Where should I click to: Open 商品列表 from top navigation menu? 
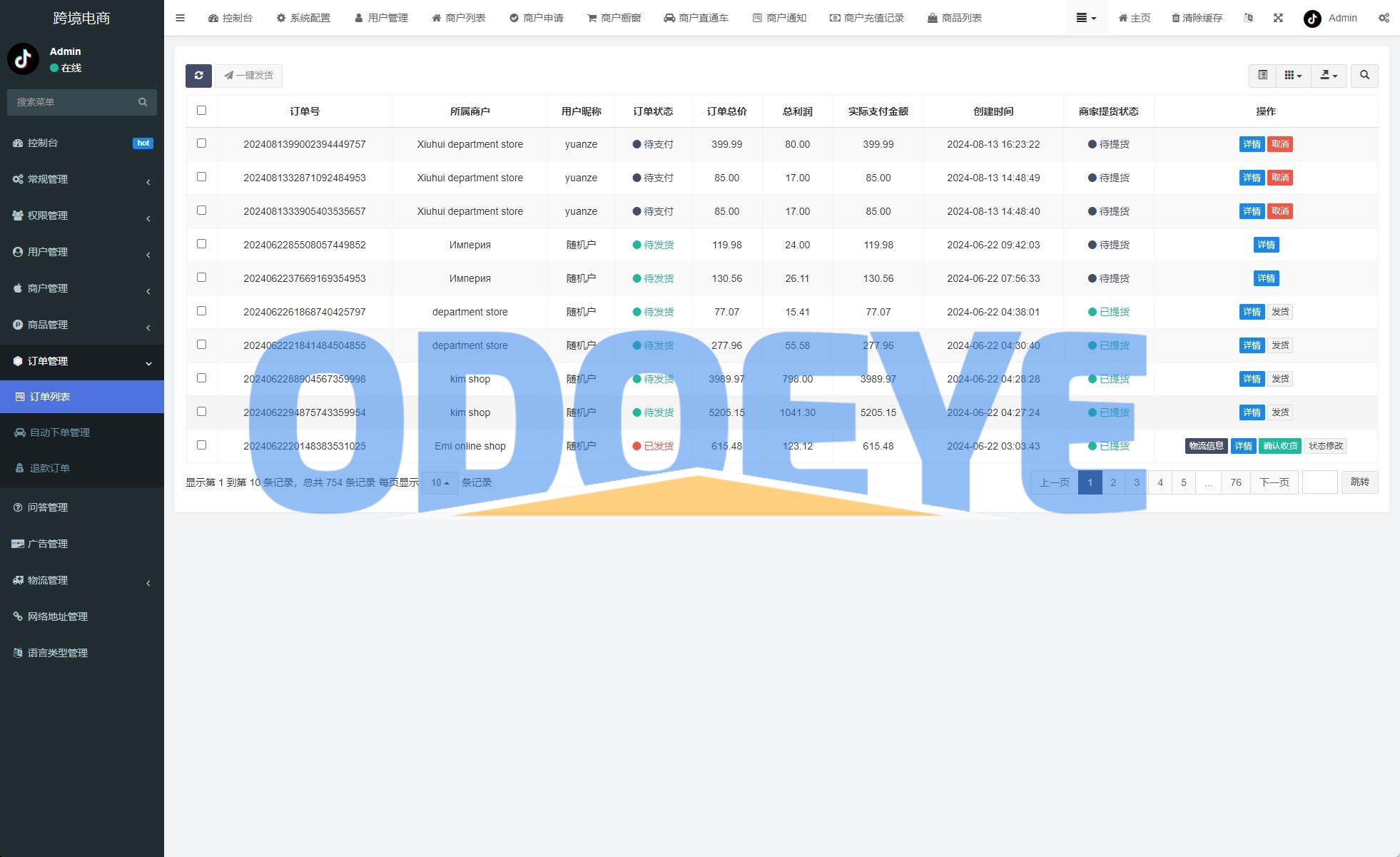[x=956, y=17]
